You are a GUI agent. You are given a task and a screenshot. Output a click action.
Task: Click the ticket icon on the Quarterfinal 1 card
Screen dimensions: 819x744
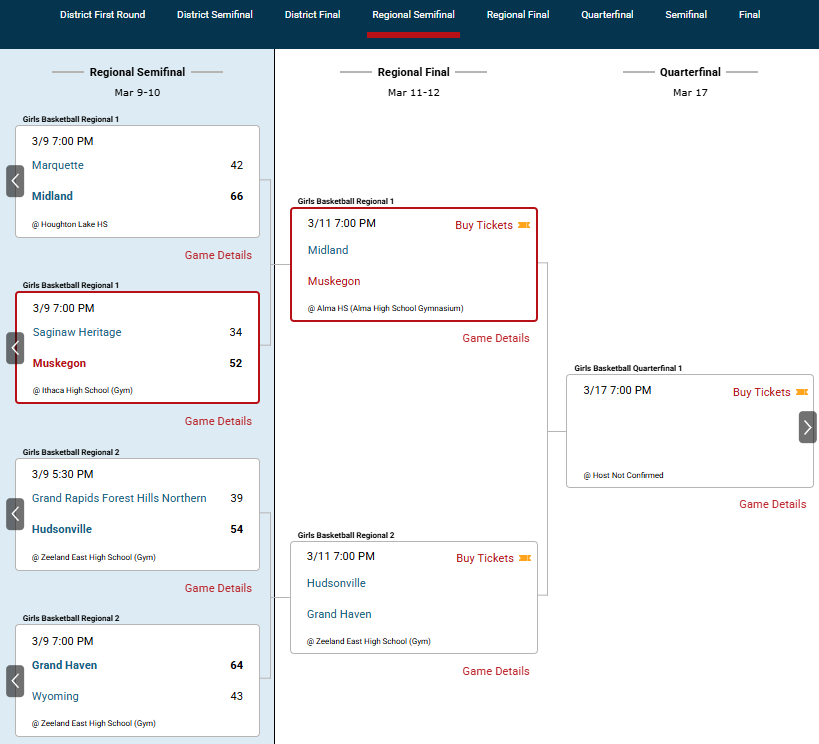click(x=802, y=393)
